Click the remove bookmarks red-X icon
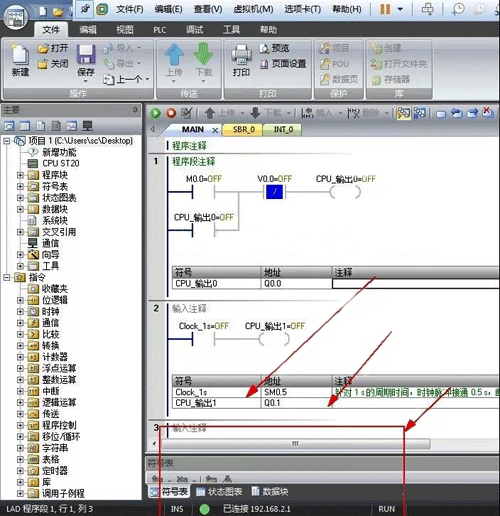Viewport: 500px width, 516px height. 488,113
